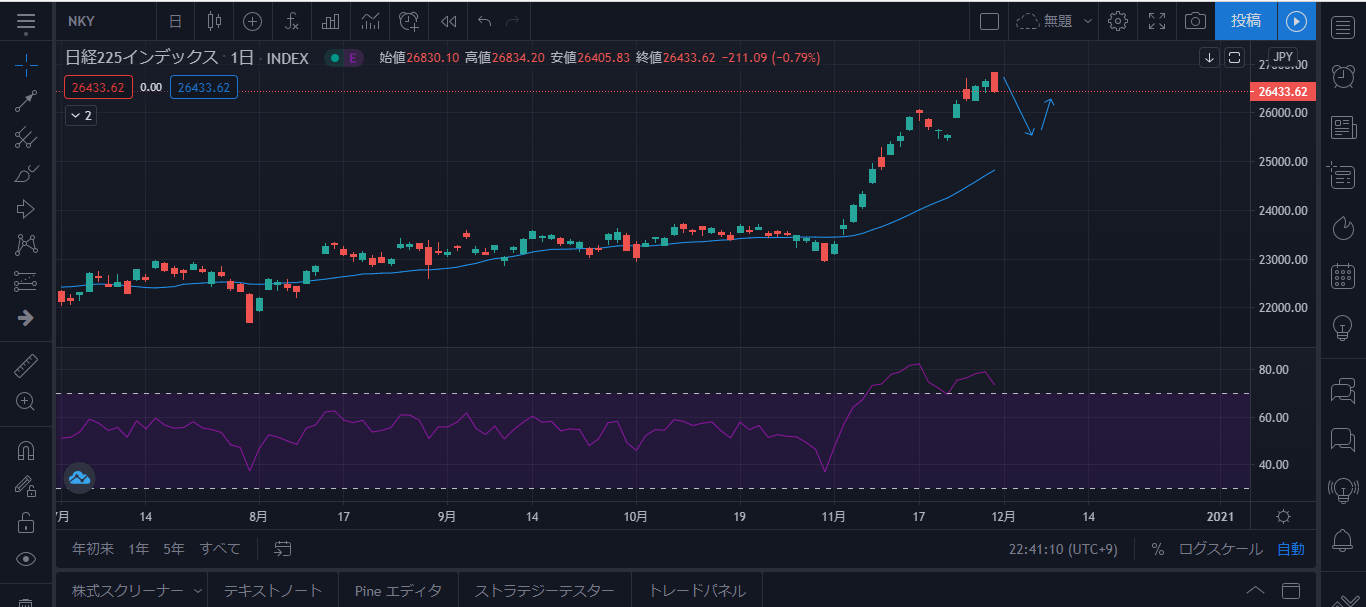Click the NKY symbol search field
1366x607 pixels.
(x=100, y=21)
